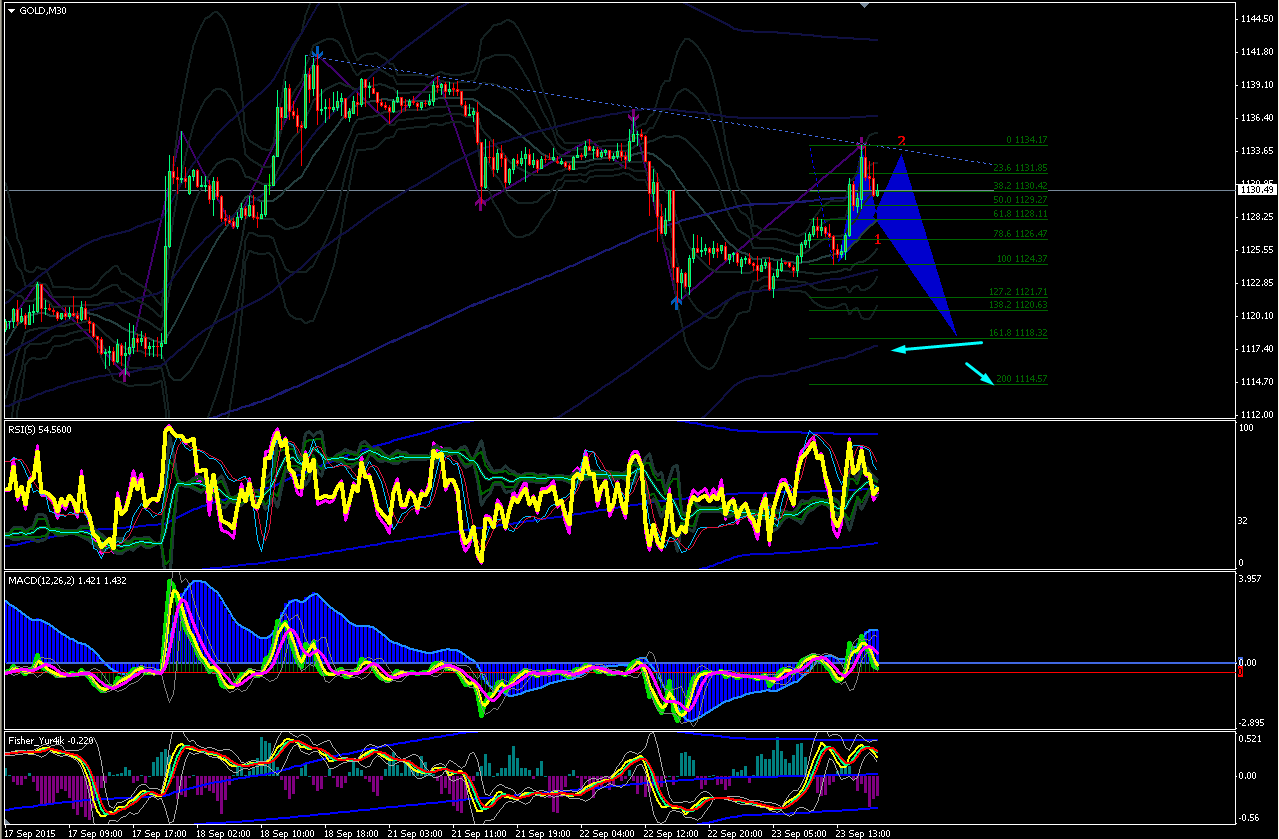The height and width of the screenshot is (839, 1279).
Task: Click the GOLD,M30 chart title label
Action: click(x=45, y=11)
